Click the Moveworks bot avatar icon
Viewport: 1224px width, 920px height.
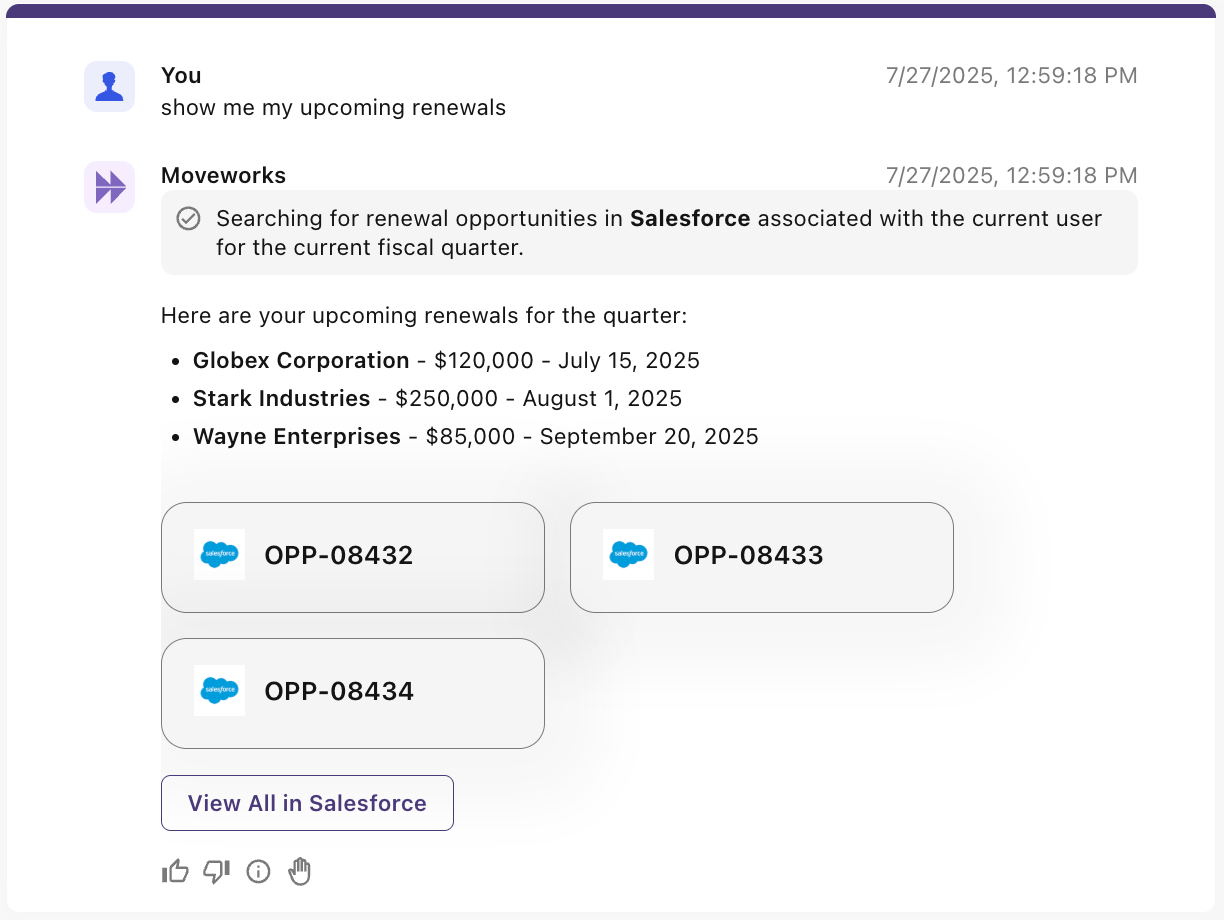pos(110,187)
